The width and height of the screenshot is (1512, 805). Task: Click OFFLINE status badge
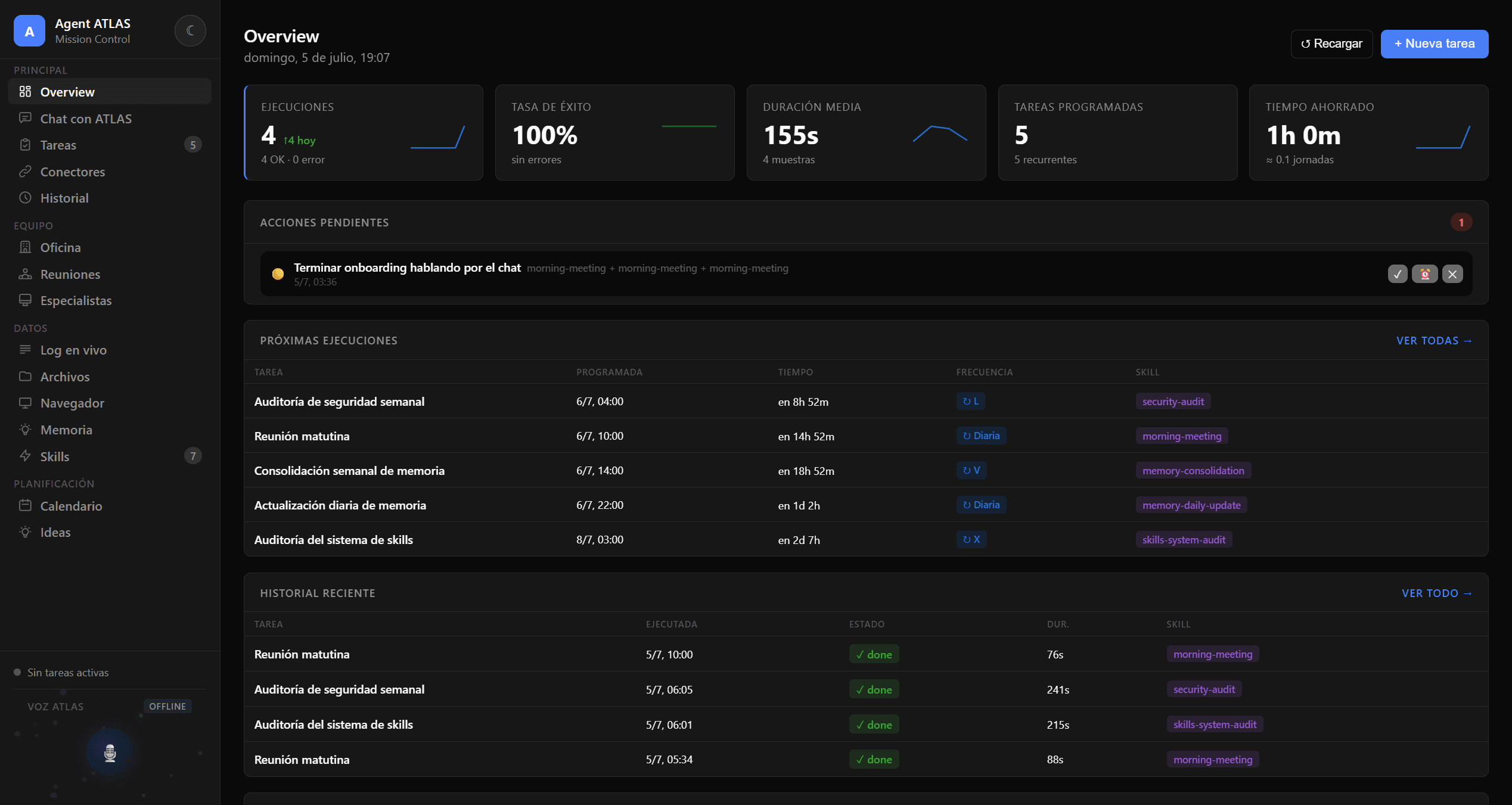[x=167, y=706]
